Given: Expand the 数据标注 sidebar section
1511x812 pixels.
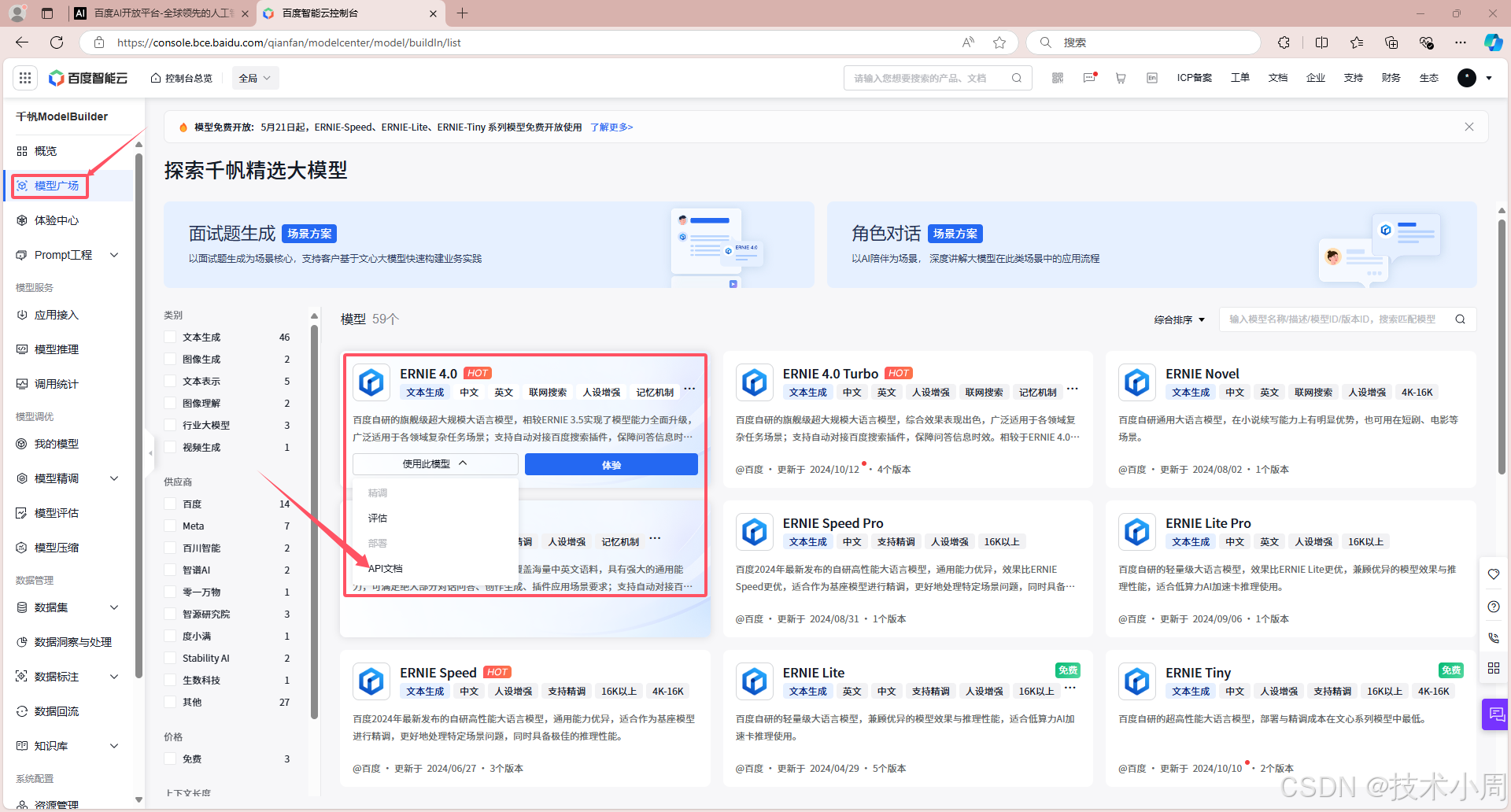Looking at the screenshot, I should (114, 677).
